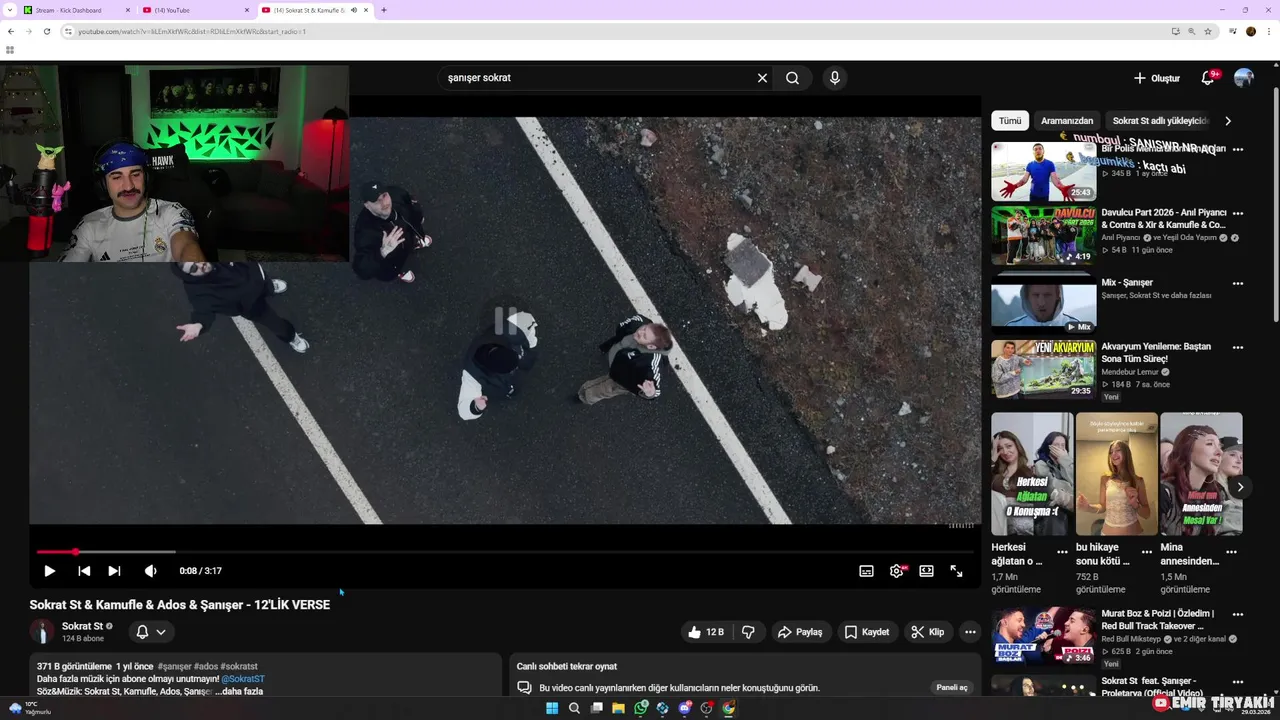Open options for Mix - Şanışer
The image size is (1280, 720).
(x=1238, y=284)
